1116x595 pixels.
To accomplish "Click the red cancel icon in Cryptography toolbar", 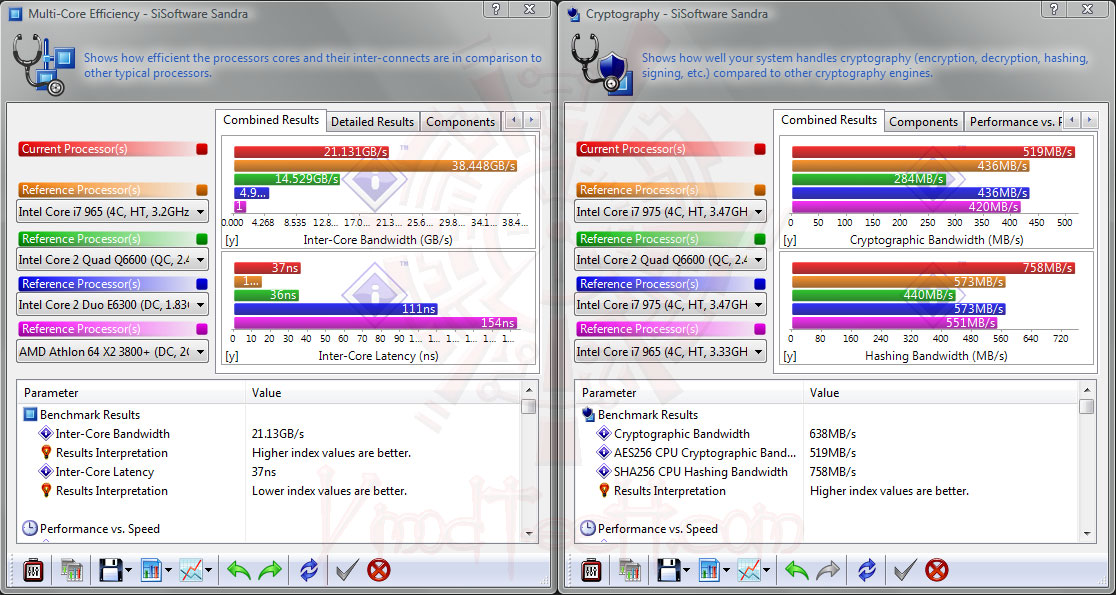I will [x=937, y=570].
